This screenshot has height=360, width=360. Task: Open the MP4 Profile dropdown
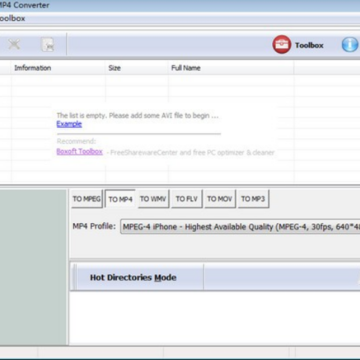click(240, 227)
